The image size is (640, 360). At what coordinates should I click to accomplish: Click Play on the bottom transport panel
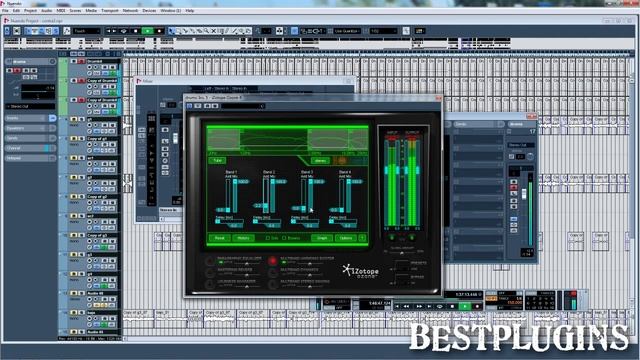pos(465,306)
